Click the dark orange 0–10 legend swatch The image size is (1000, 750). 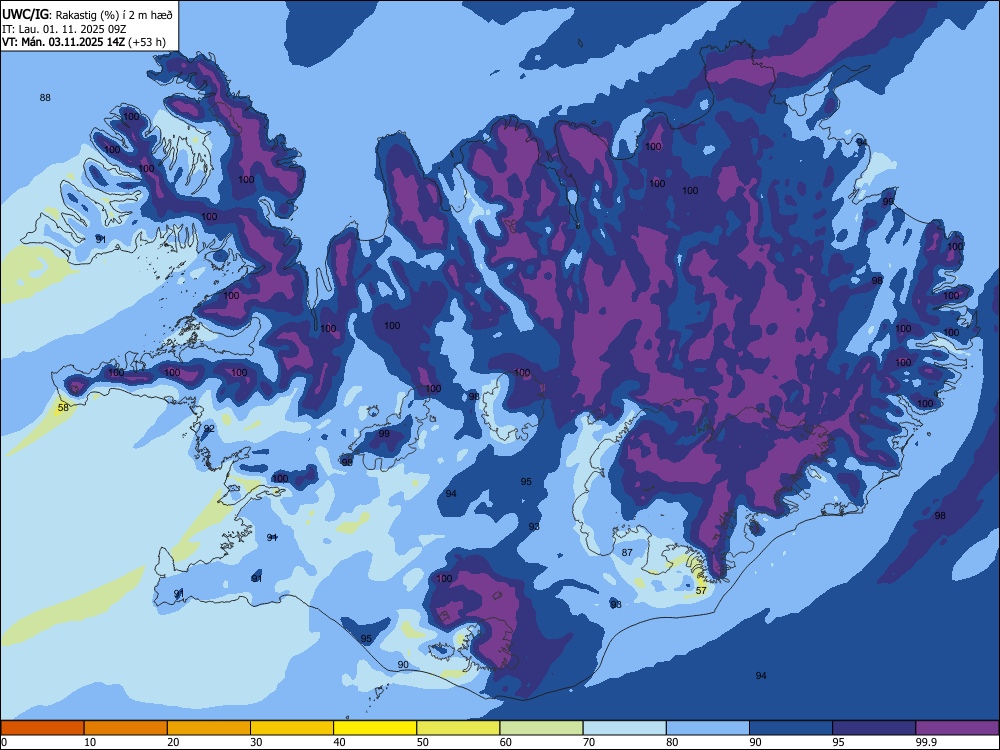[42, 728]
